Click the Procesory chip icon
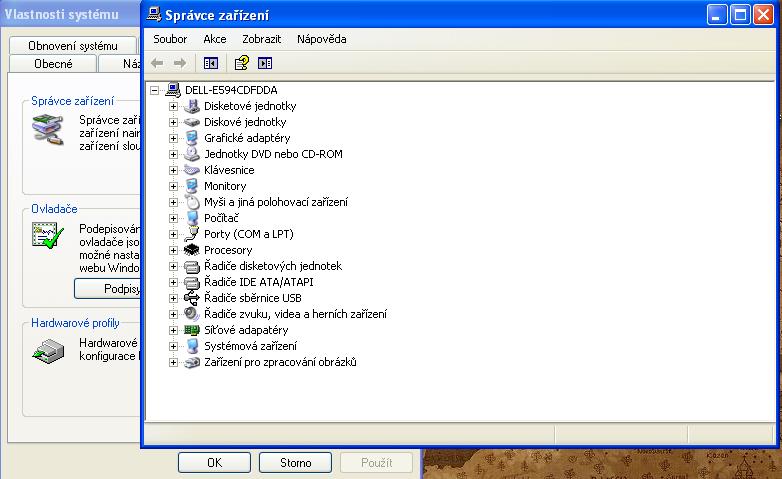This screenshot has width=782, height=479. (x=192, y=250)
